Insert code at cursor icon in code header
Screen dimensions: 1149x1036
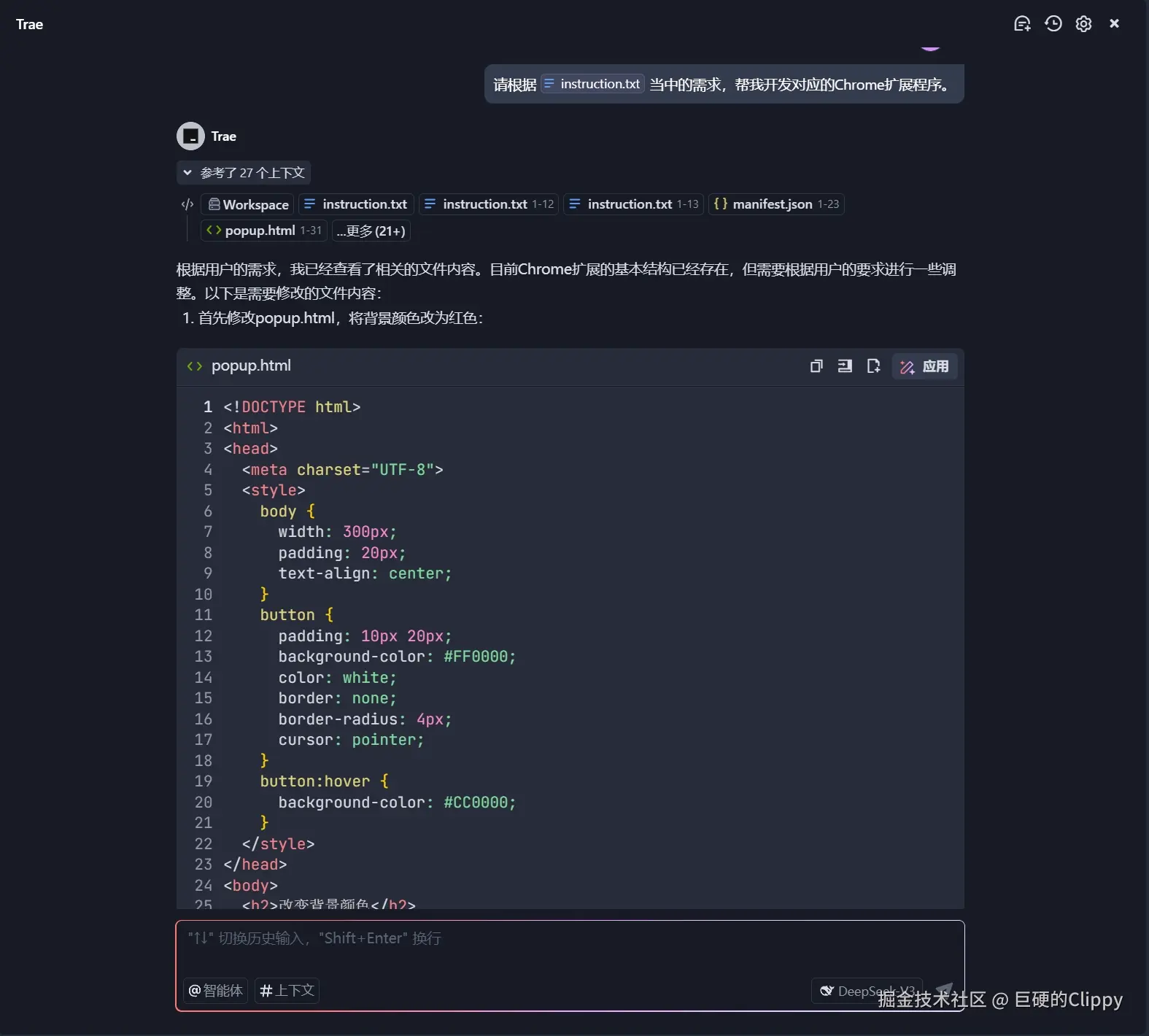pyautogui.click(x=845, y=366)
